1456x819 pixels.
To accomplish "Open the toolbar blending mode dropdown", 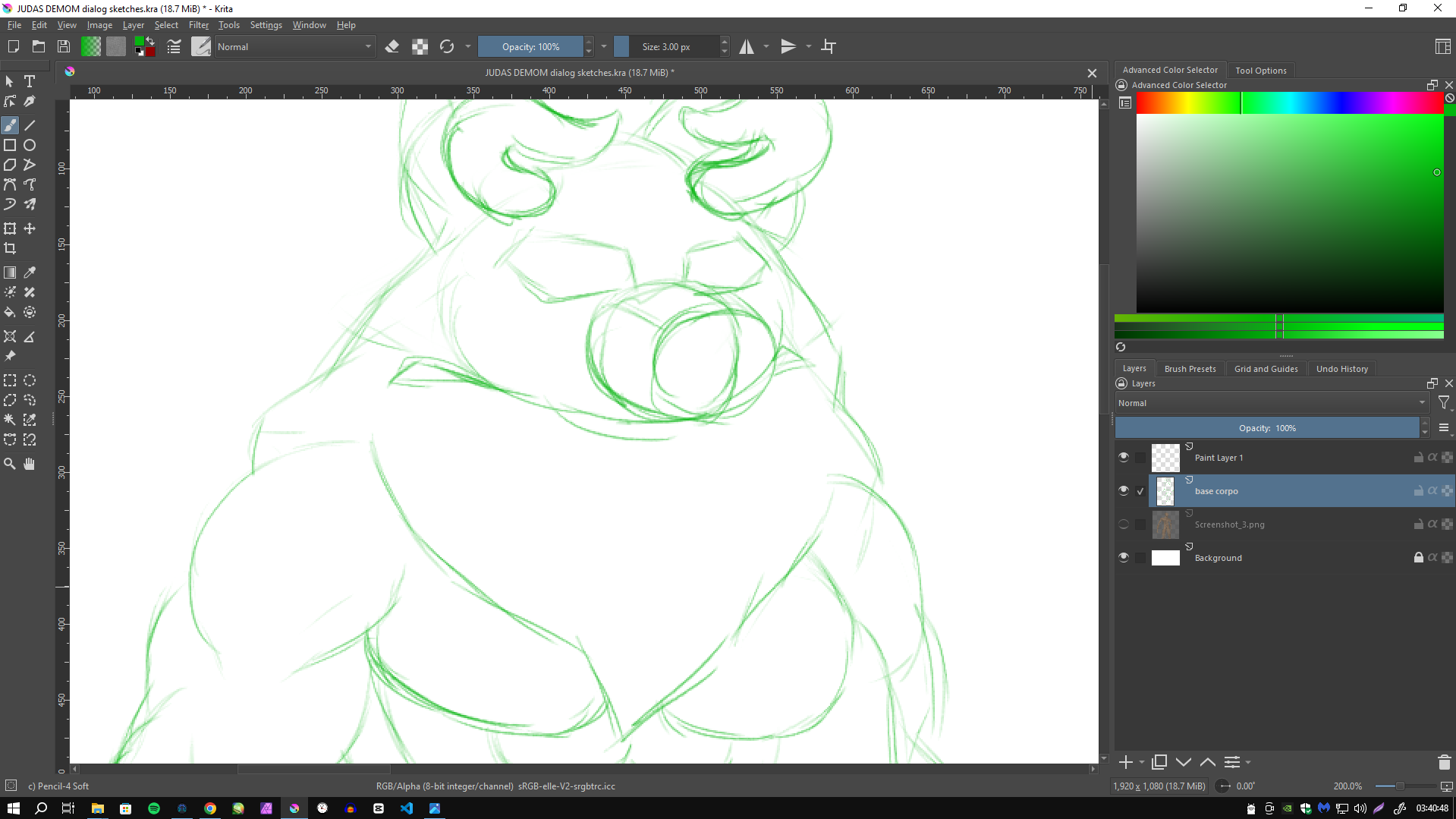I will click(294, 46).
